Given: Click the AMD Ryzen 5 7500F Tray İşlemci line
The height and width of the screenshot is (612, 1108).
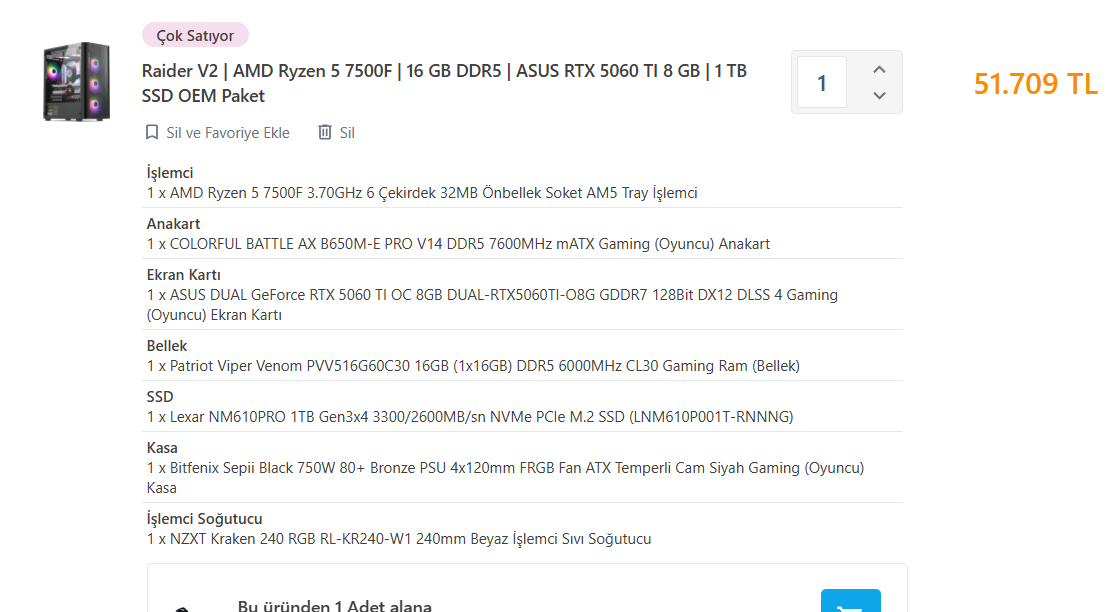Looking at the screenshot, I should tap(422, 193).
